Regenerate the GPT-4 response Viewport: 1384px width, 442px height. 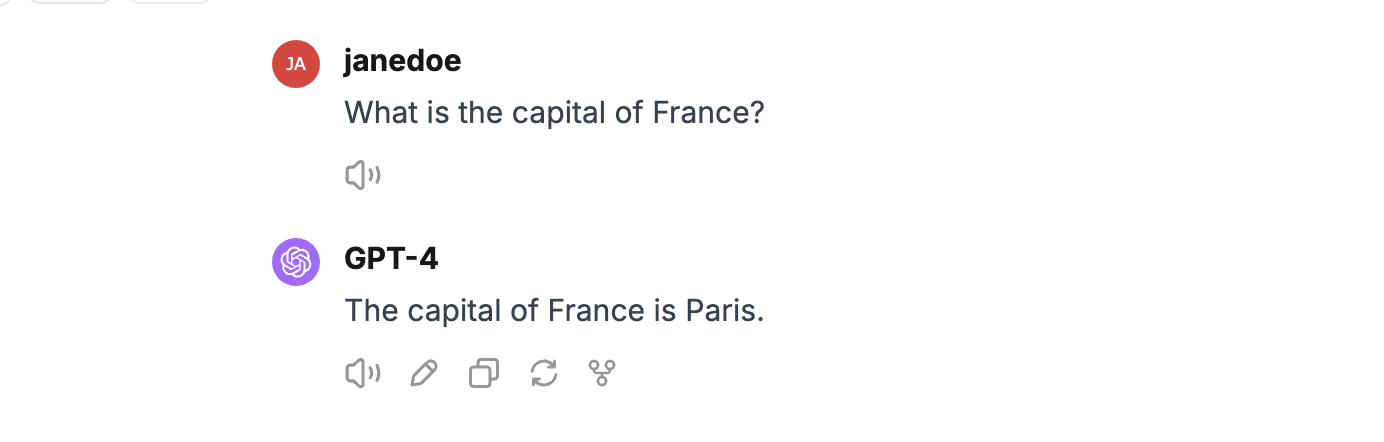[x=543, y=374]
